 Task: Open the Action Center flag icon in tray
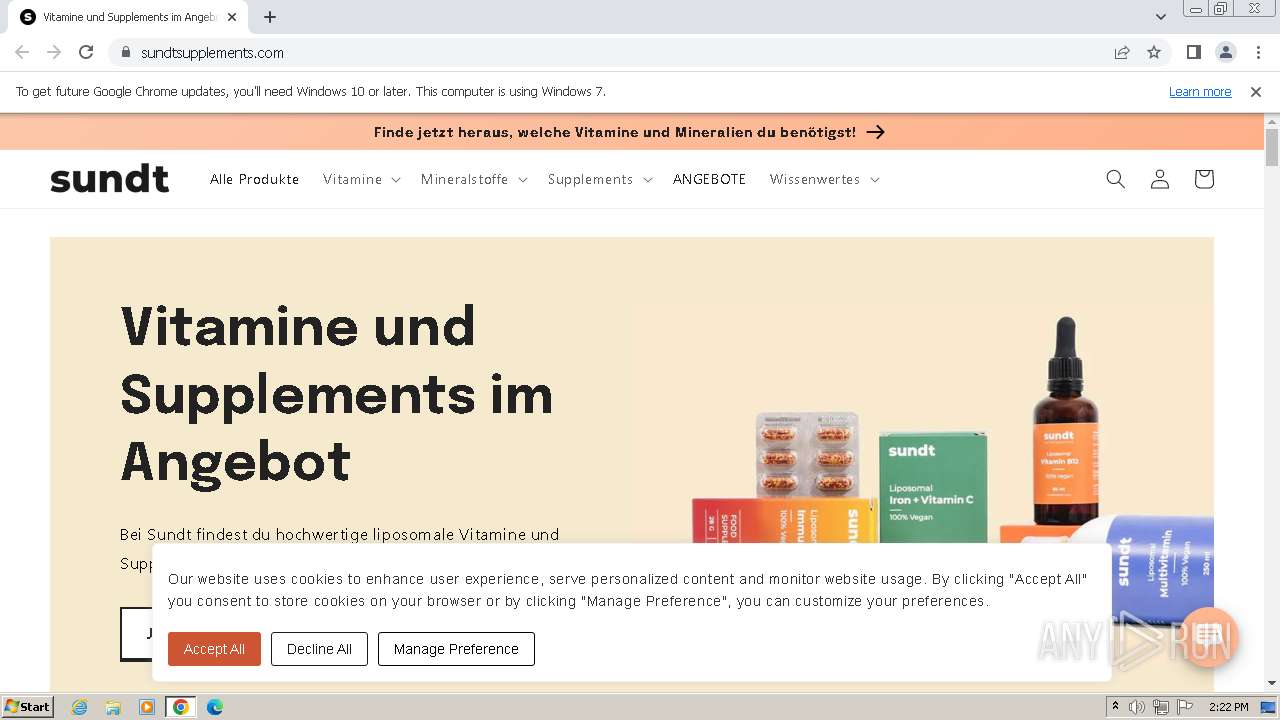pos(1185,707)
